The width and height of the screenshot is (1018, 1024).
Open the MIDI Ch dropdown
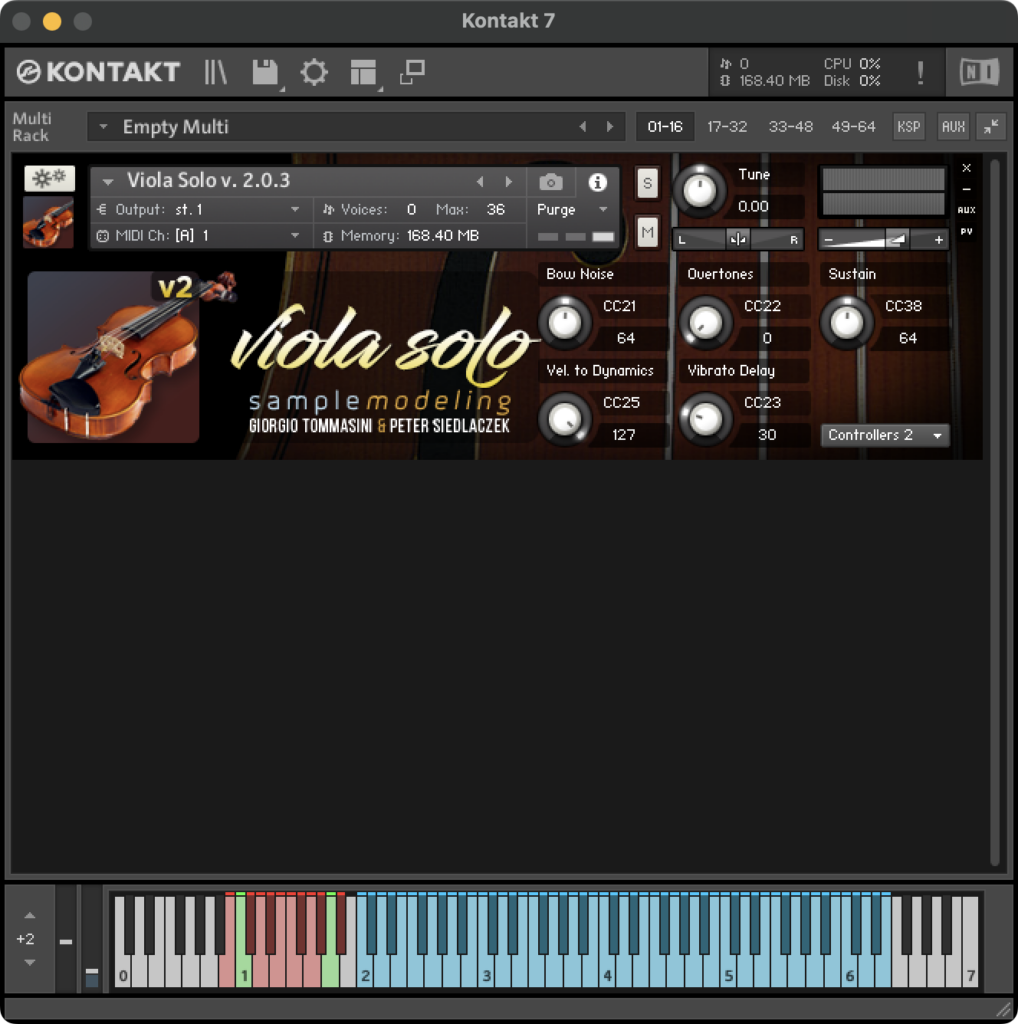point(199,236)
